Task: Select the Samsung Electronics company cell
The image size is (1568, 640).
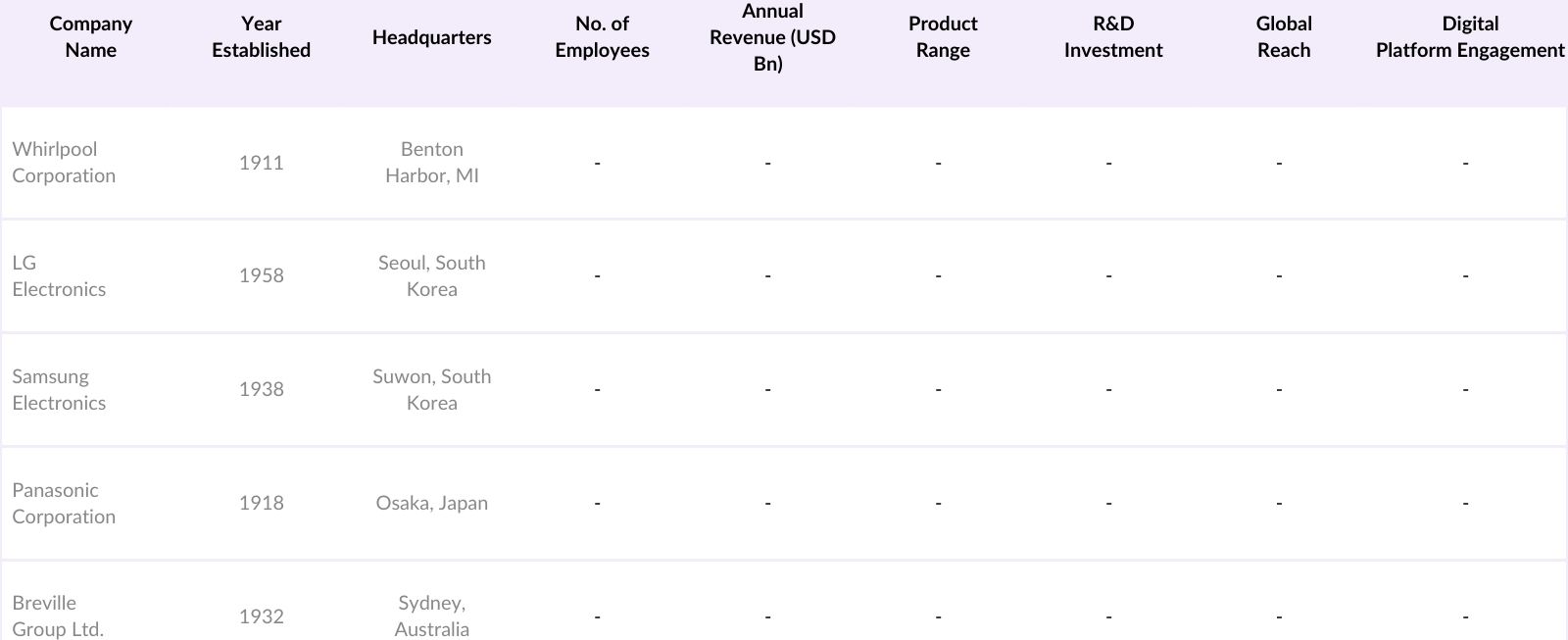Action: coord(59,390)
